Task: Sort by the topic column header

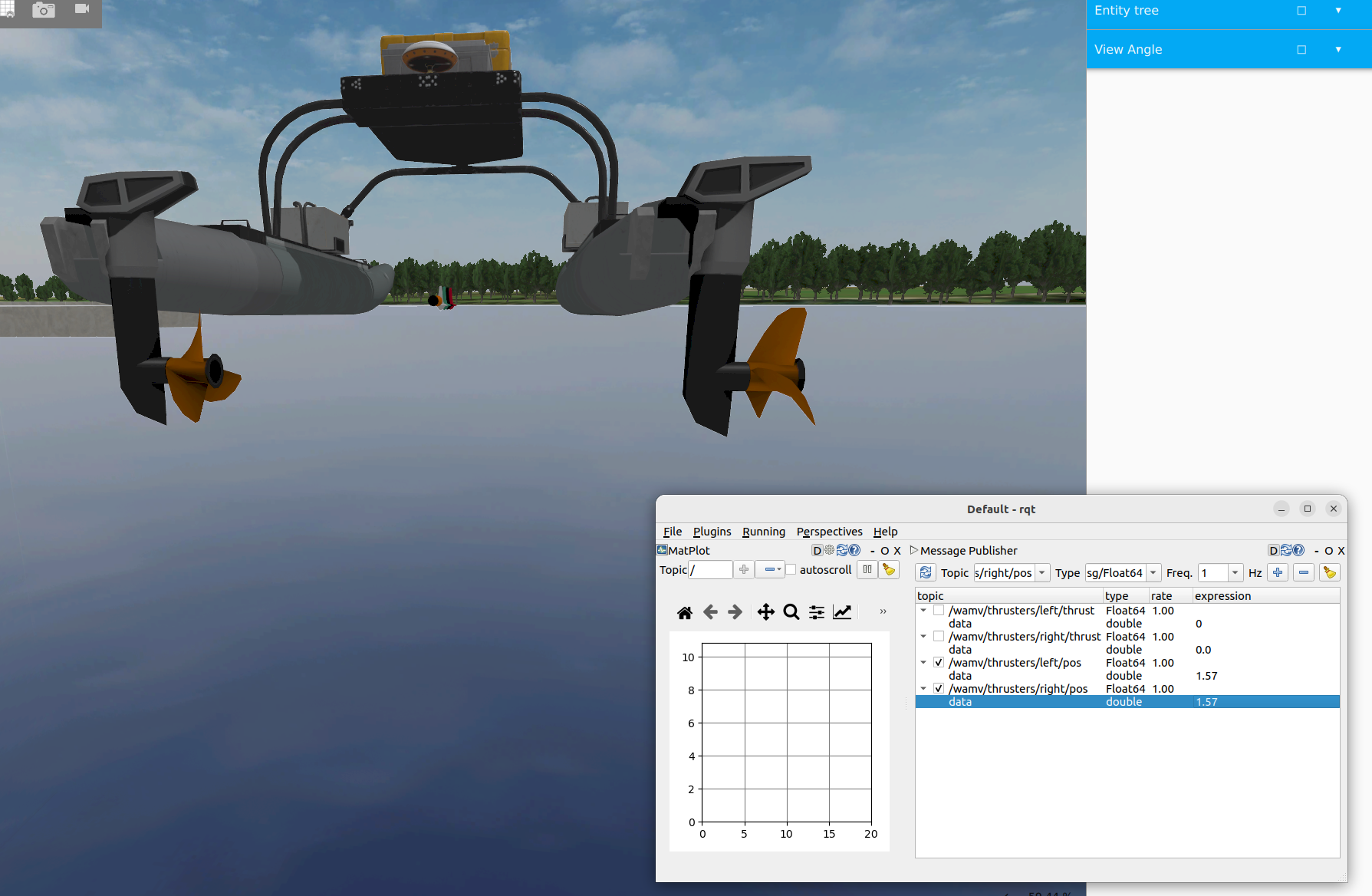Action: pyautogui.click(x=1009, y=596)
